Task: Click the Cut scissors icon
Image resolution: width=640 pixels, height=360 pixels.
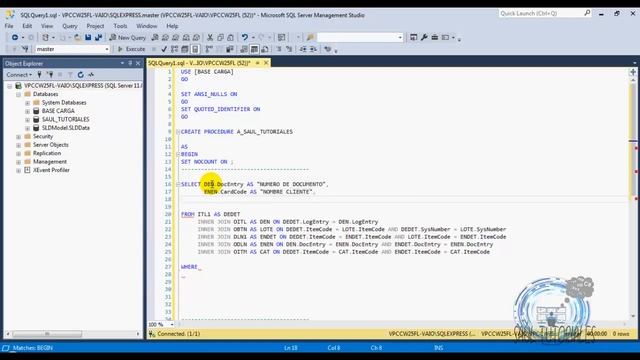Action: 210,38
